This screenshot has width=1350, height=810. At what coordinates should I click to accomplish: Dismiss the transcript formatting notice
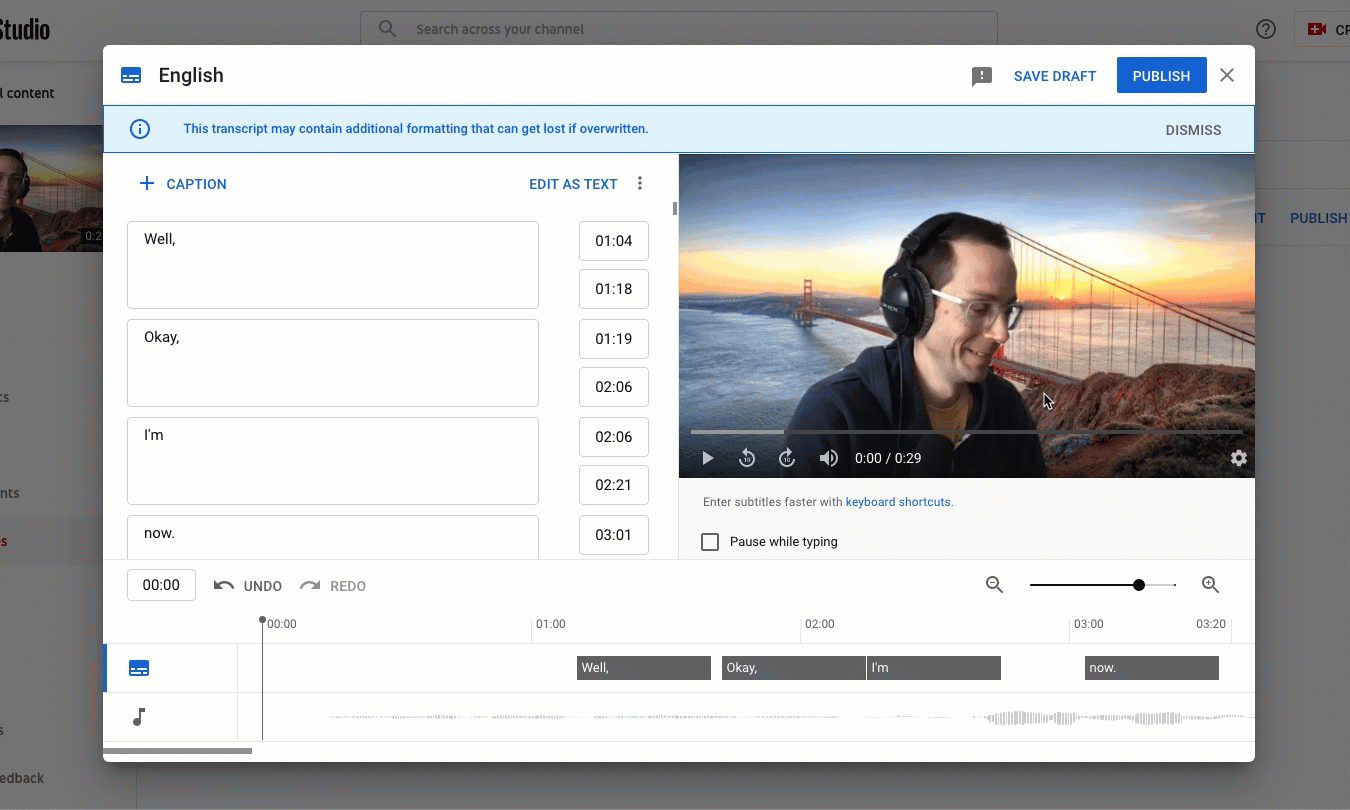coord(1193,129)
